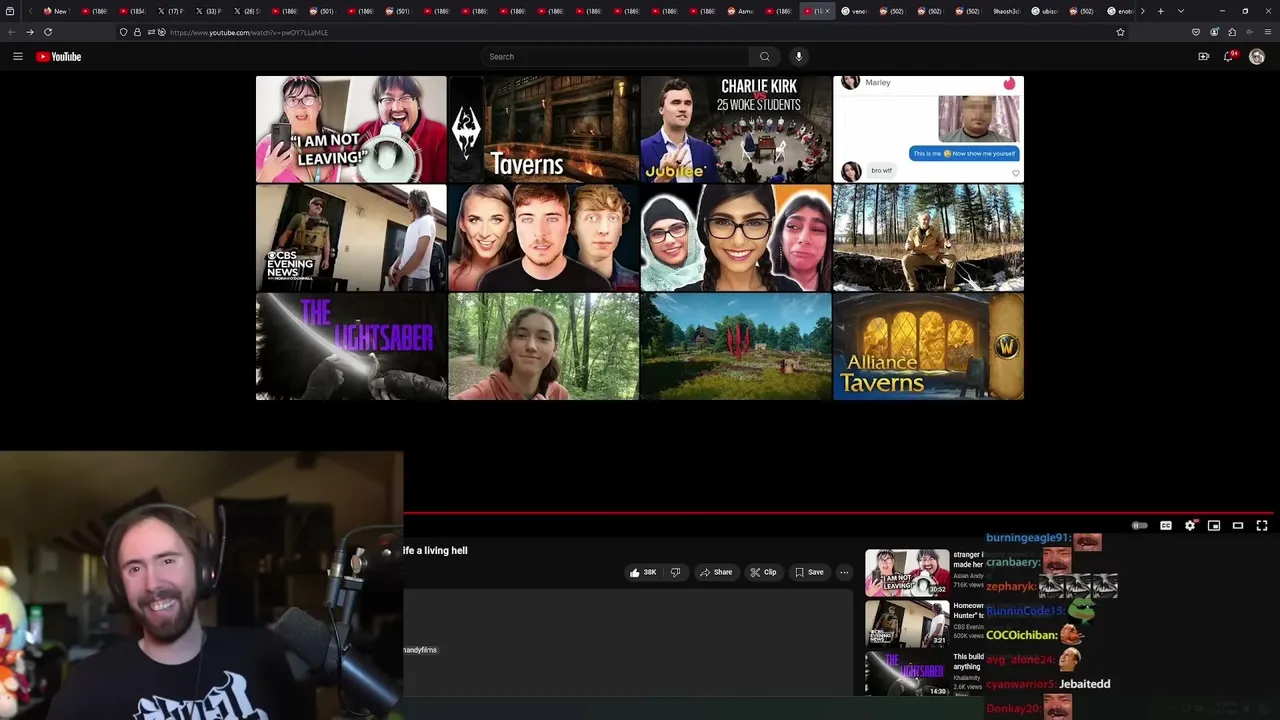Open the CBS Evening News endscreen video

(x=351, y=238)
